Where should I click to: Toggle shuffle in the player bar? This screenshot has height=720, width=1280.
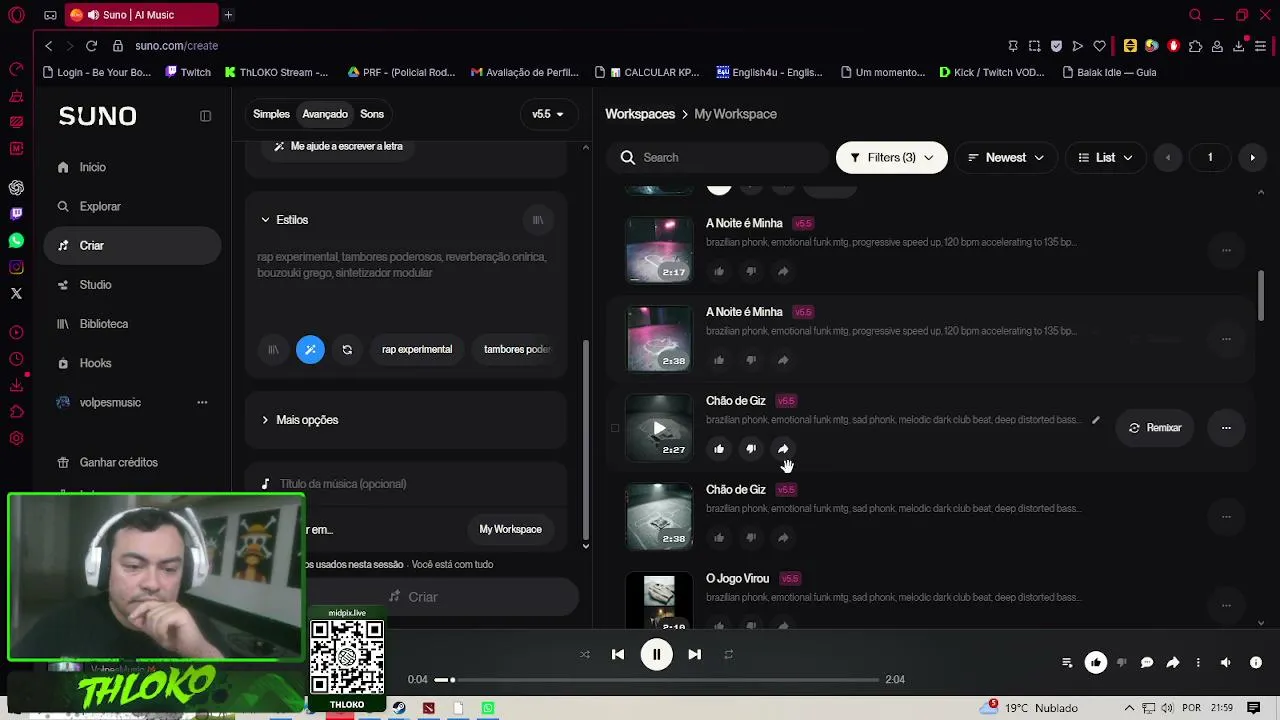click(585, 655)
